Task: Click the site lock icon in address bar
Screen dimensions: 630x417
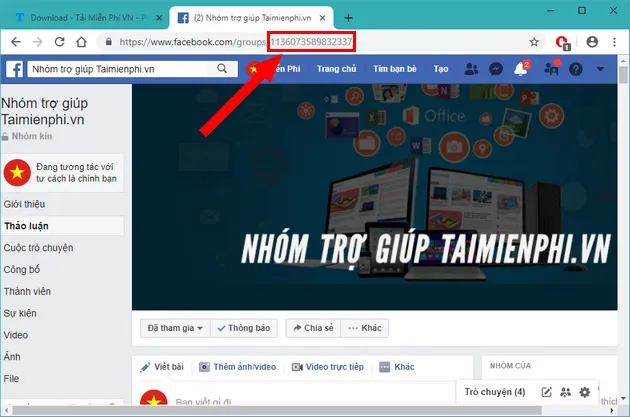Action: (108, 41)
